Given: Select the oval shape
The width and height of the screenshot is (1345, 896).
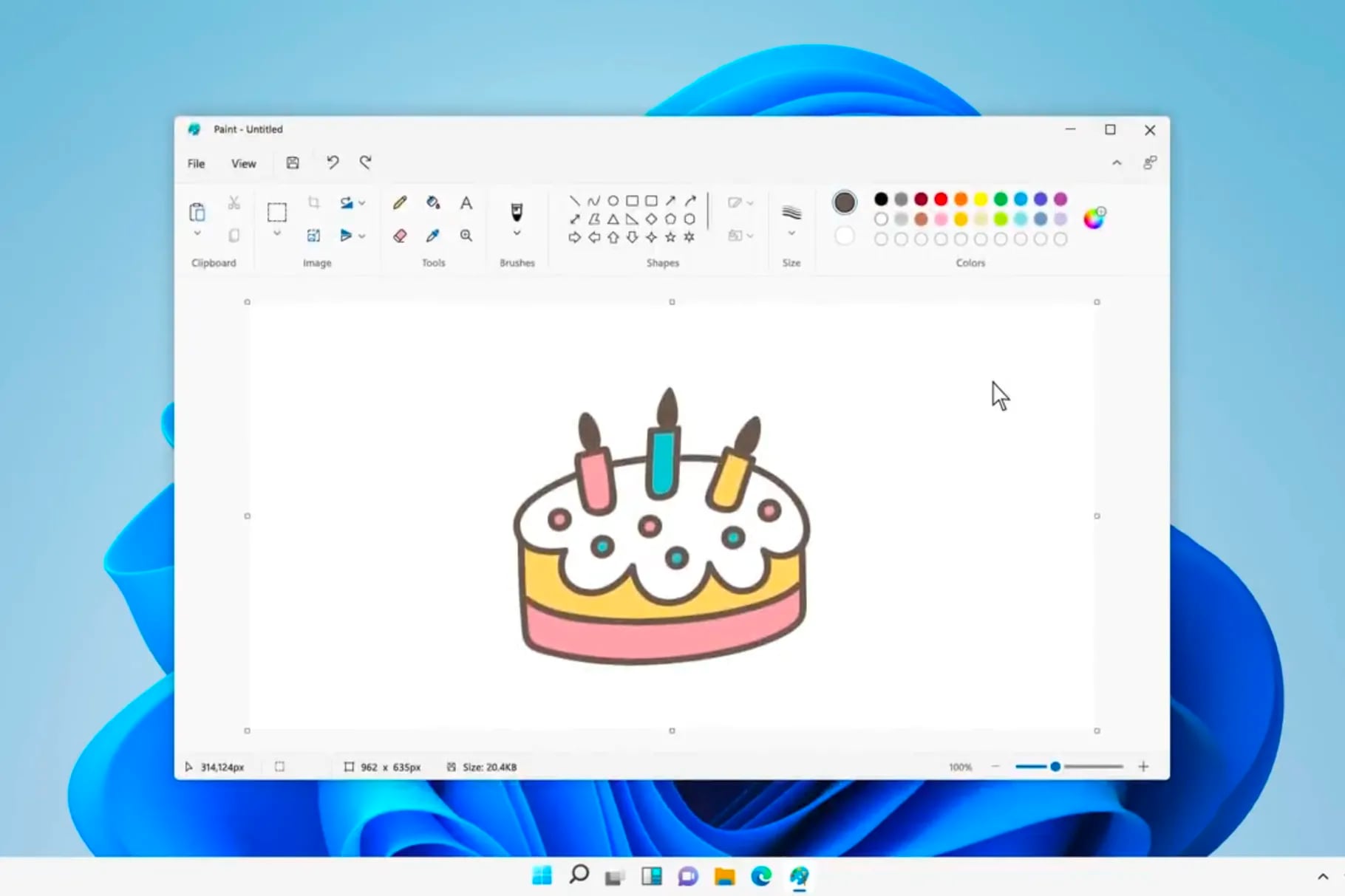Looking at the screenshot, I should (613, 200).
